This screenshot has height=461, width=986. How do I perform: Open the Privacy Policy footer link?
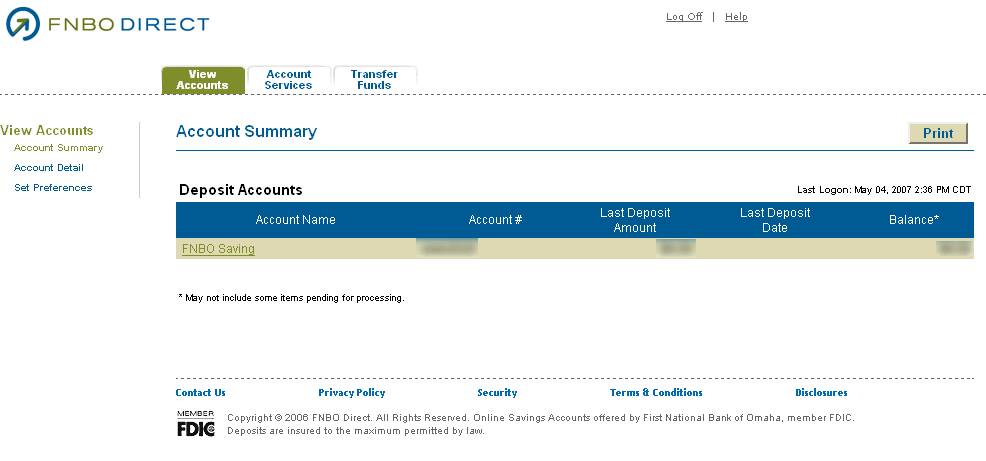click(x=351, y=393)
